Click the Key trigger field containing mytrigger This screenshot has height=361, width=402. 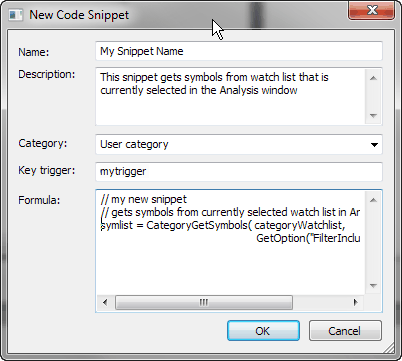point(239,172)
